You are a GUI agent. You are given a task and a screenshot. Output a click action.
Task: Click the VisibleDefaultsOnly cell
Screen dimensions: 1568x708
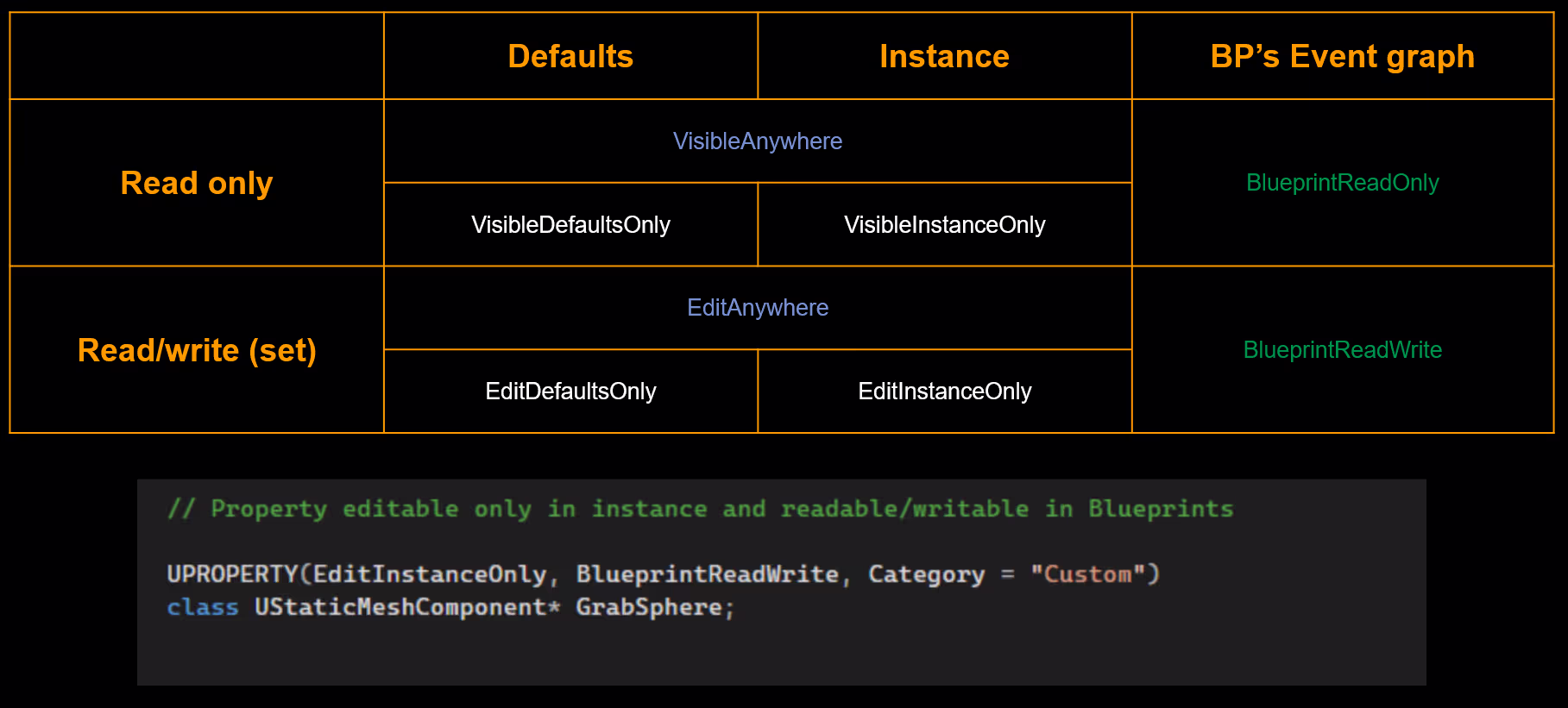pos(570,225)
